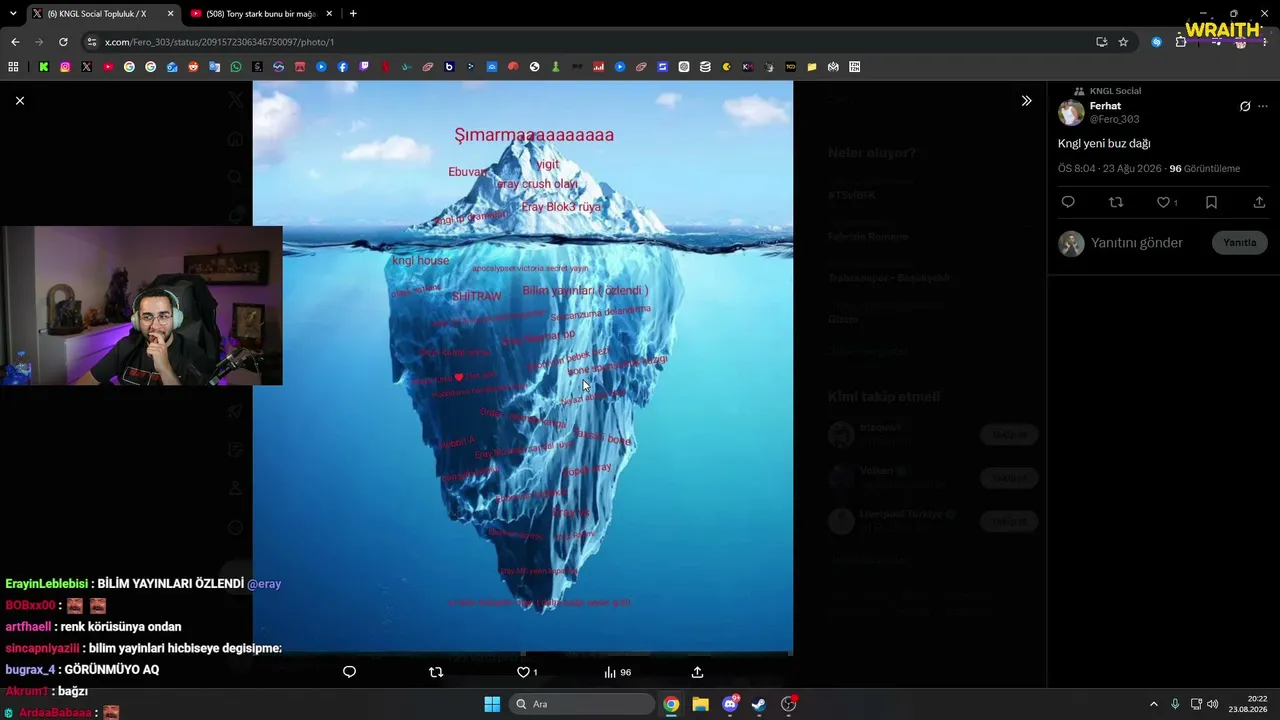Open Chrome from the taskbar

(x=671, y=704)
